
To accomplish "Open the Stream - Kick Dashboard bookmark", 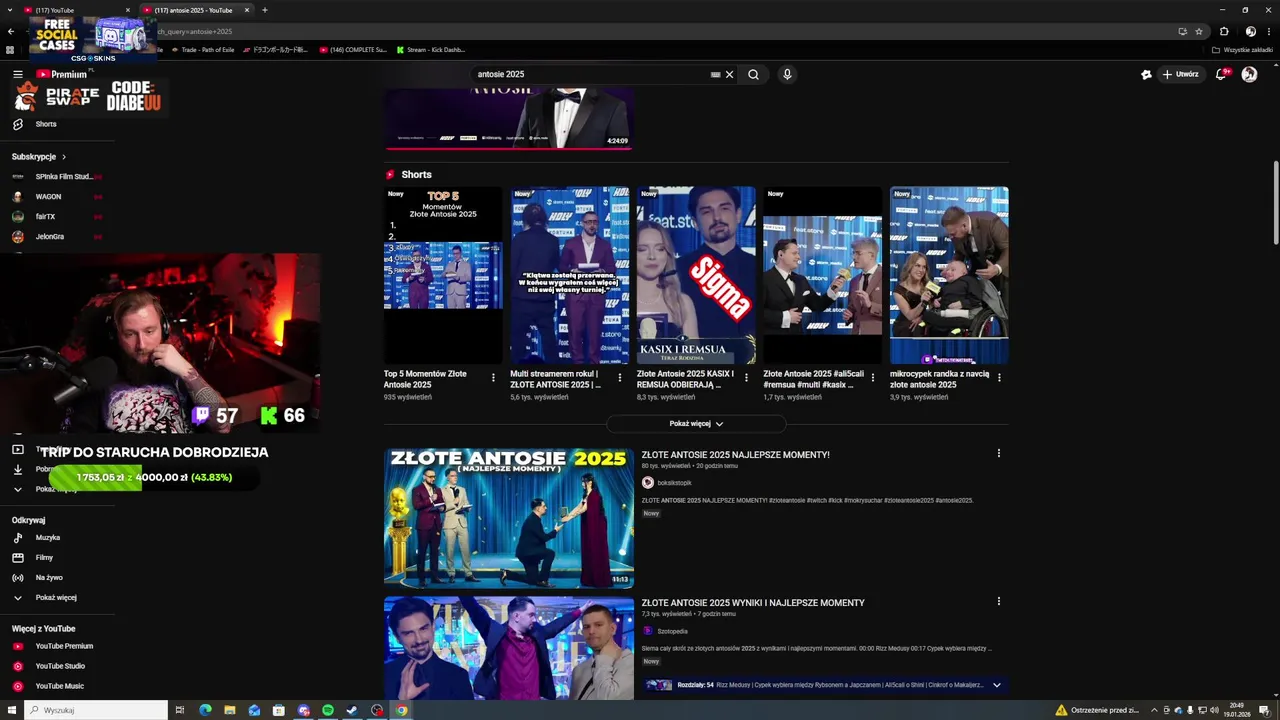I will [431, 49].
